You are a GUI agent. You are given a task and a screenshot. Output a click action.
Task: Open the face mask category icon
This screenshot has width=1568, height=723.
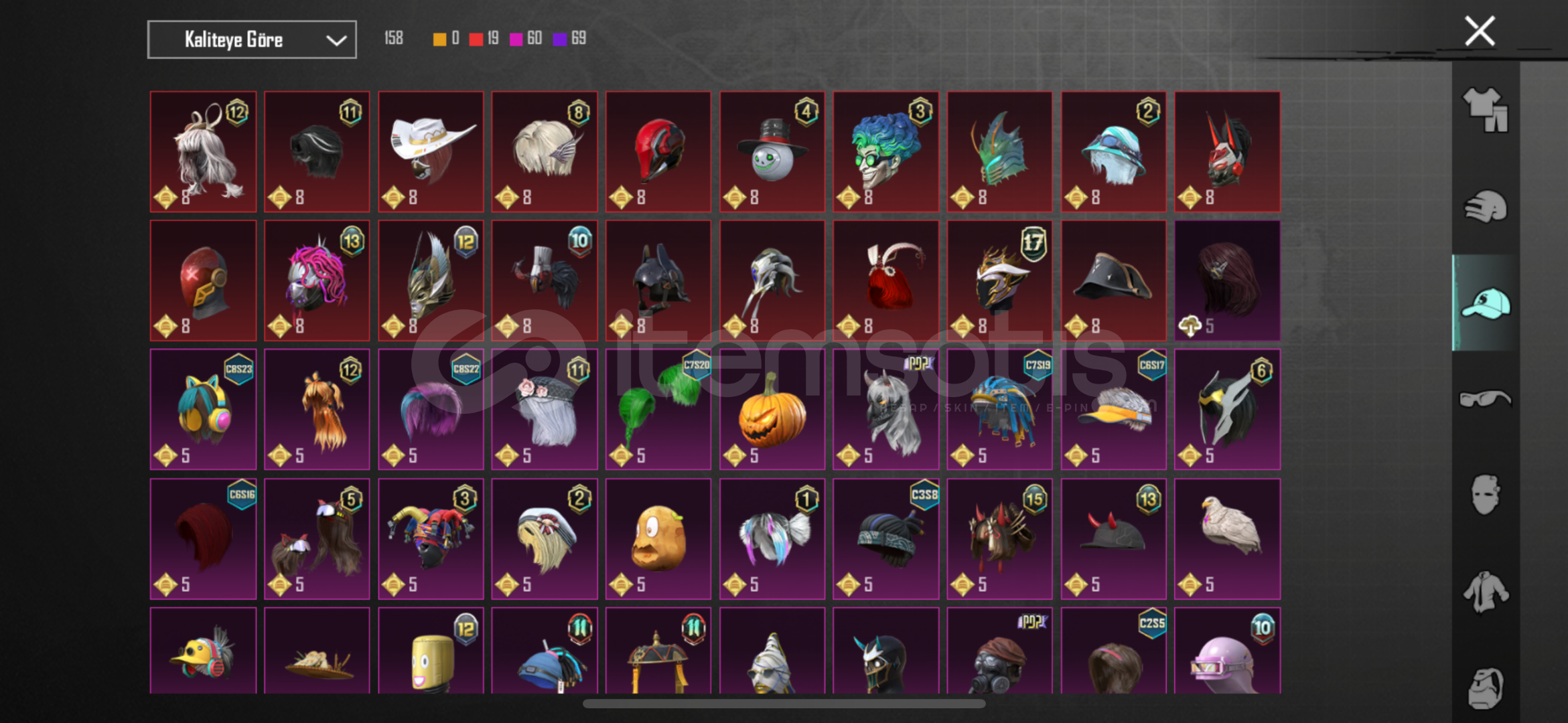tap(1485, 495)
